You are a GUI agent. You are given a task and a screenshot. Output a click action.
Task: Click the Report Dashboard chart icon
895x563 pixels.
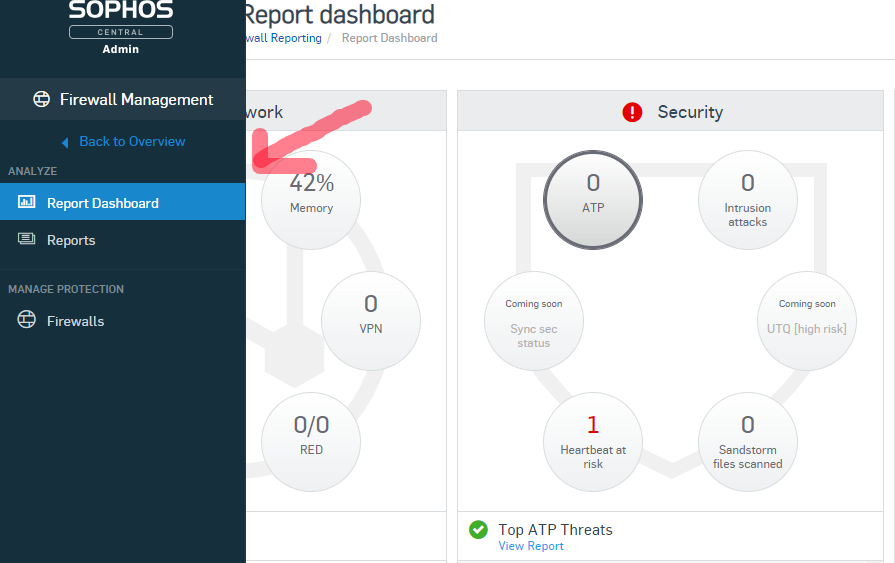(26, 202)
